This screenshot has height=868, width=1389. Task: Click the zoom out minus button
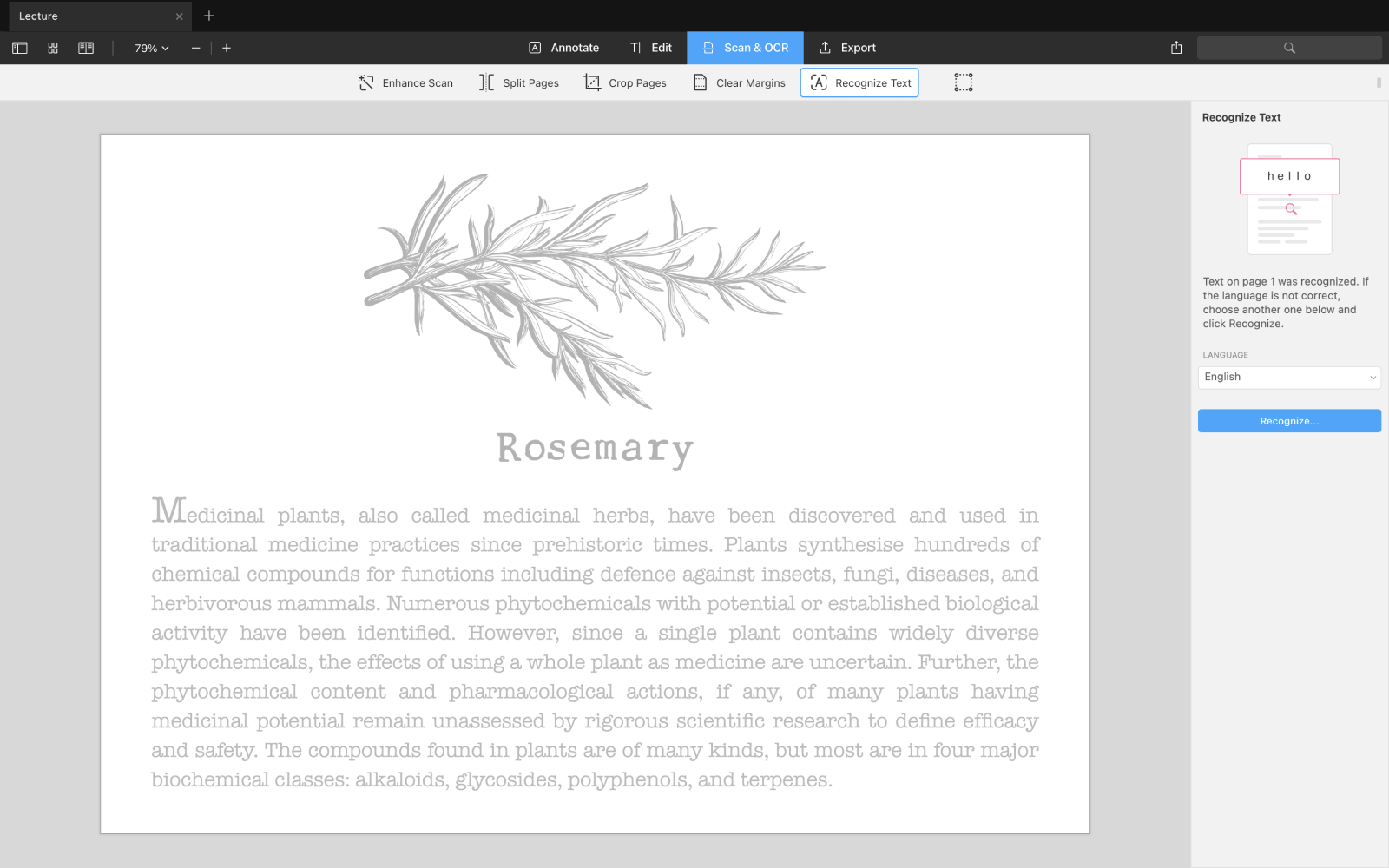(x=196, y=49)
